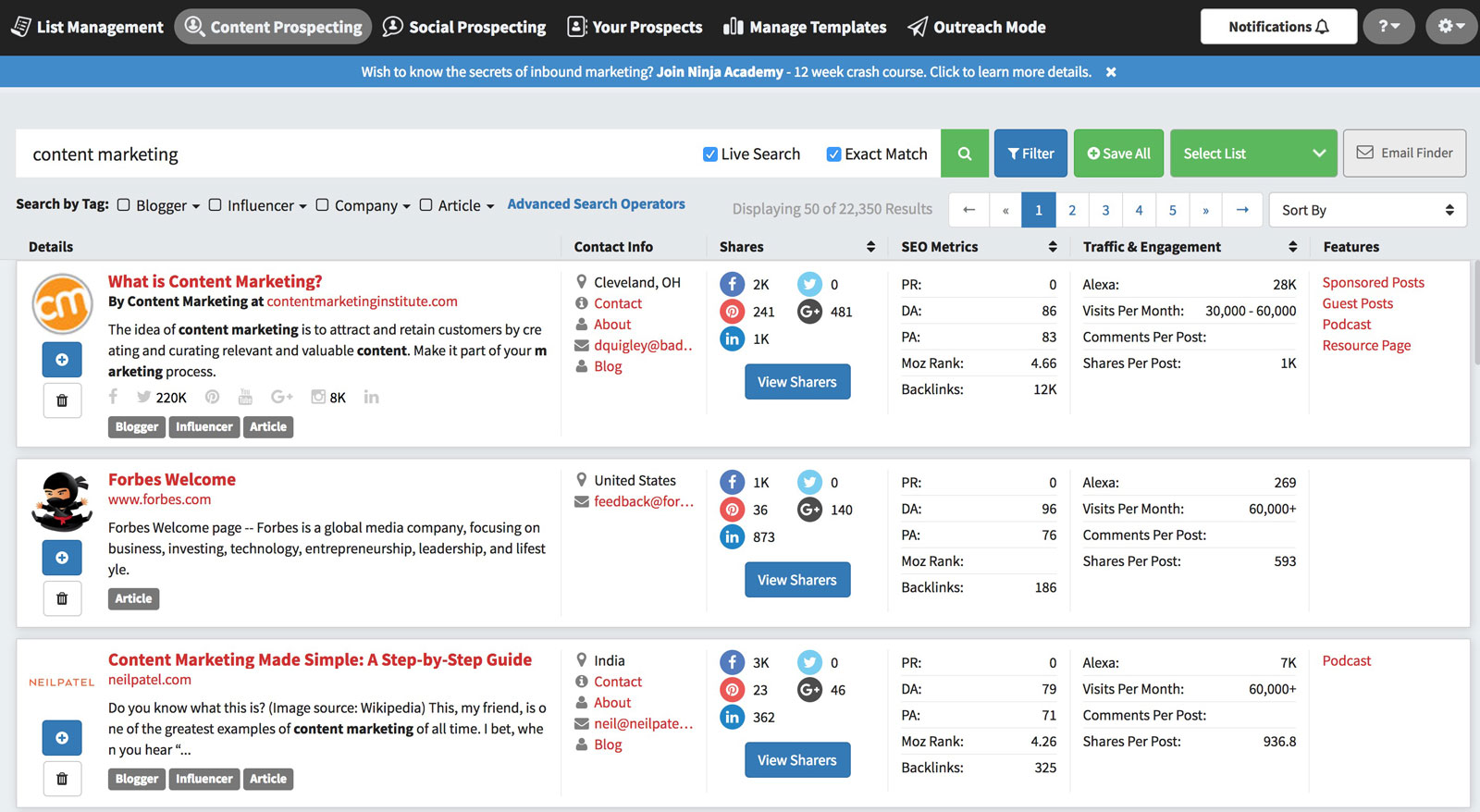The height and width of the screenshot is (812, 1480).
Task: Open the settings gear menu
Action: point(1450,27)
